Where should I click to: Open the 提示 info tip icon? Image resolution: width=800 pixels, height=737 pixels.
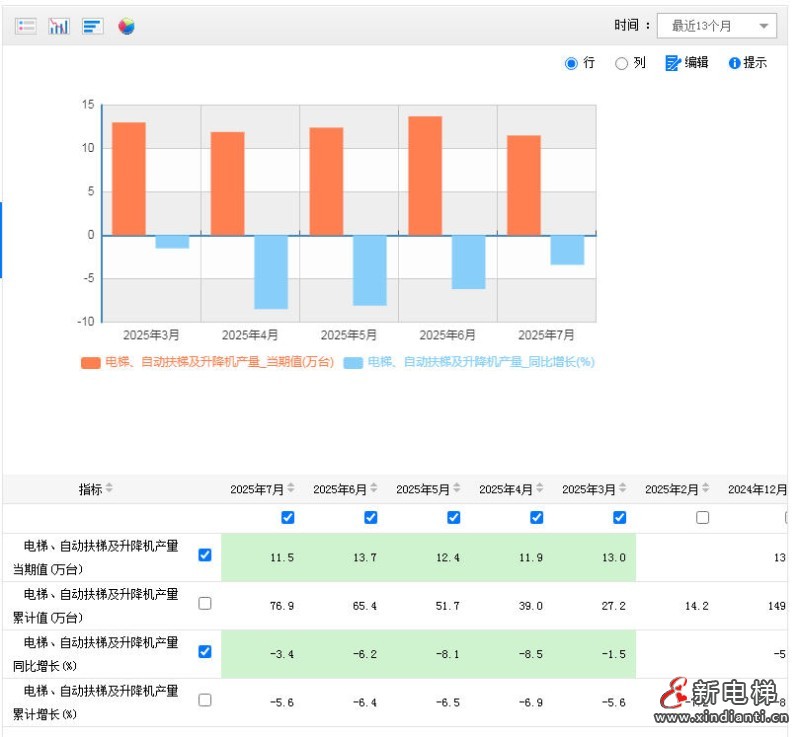pos(734,63)
